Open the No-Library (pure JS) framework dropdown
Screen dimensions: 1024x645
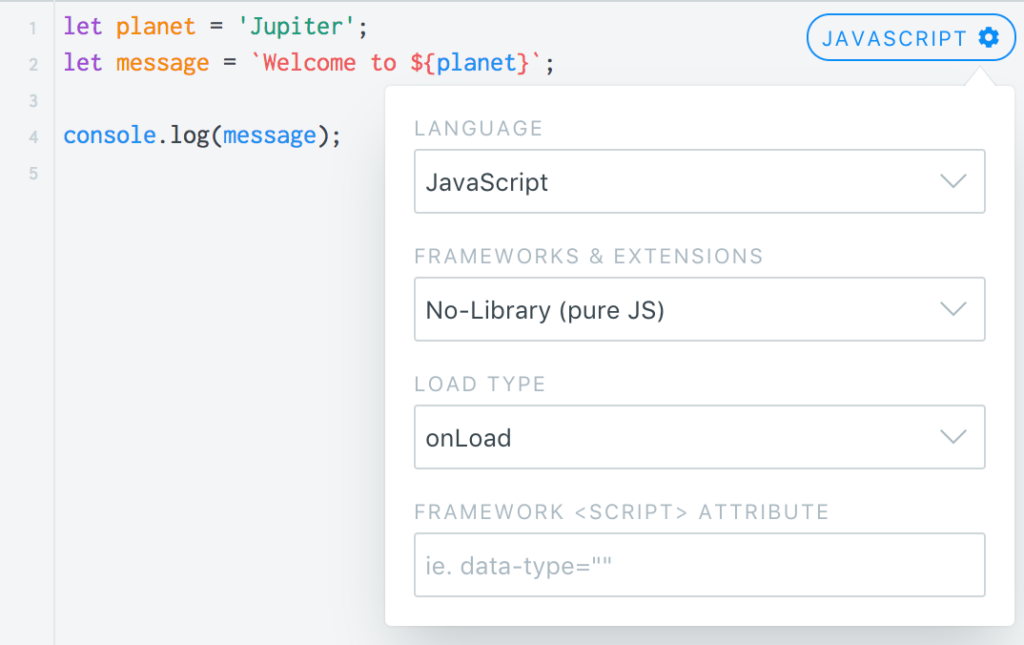coord(700,309)
